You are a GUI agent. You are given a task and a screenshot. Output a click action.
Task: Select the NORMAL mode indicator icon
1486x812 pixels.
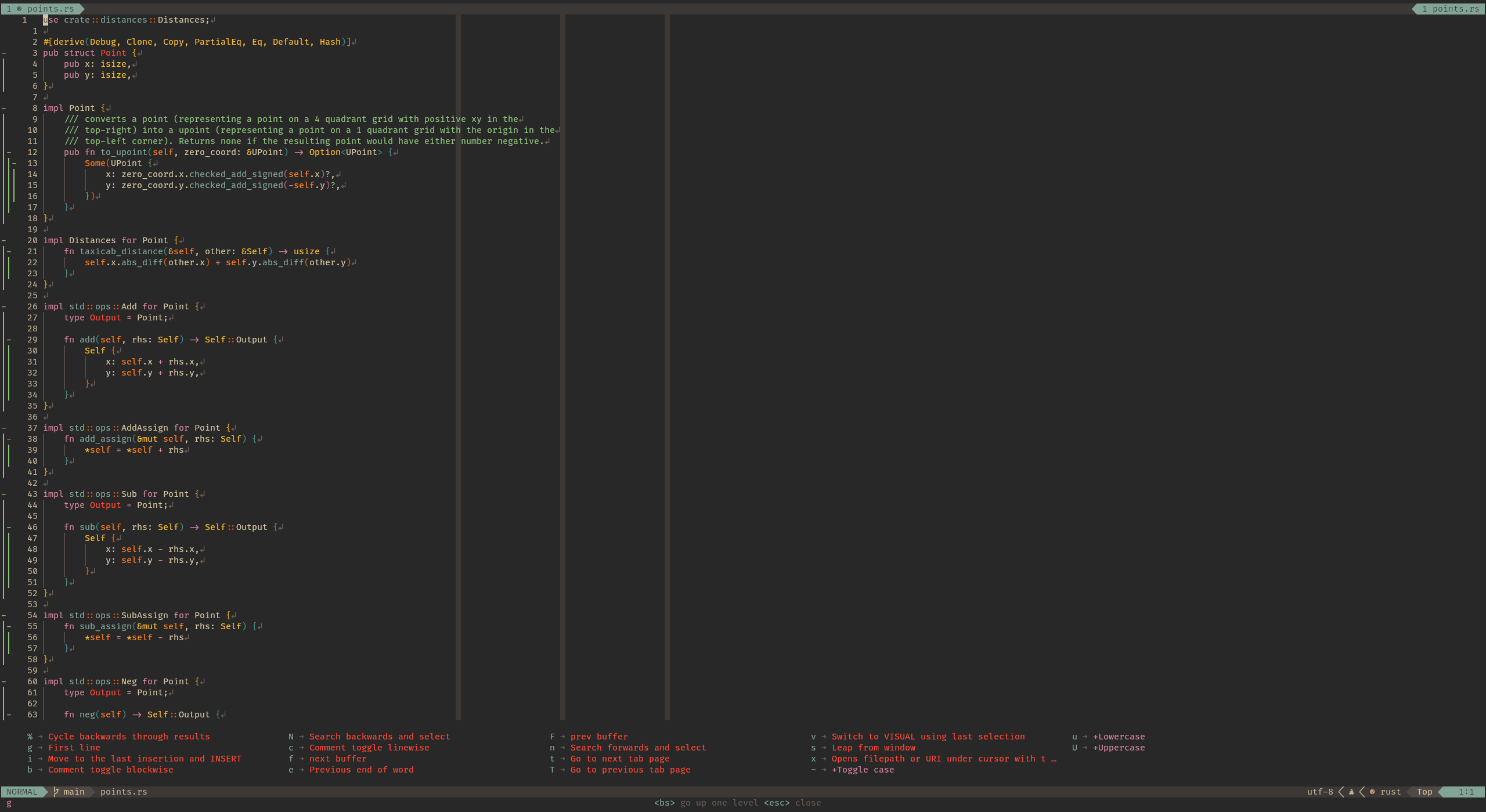click(23, 792)
